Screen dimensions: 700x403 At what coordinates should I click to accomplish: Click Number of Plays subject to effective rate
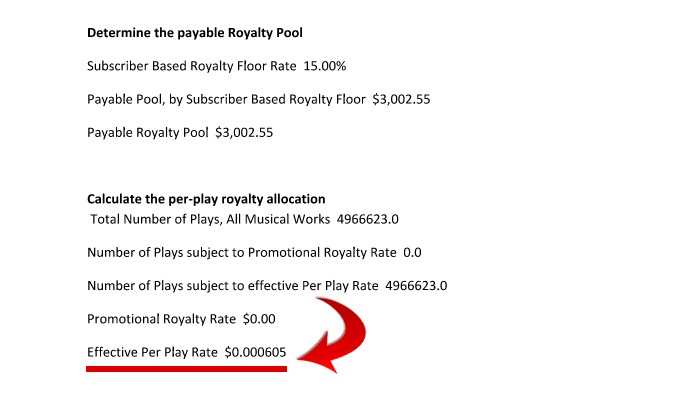tap(267, 286)
